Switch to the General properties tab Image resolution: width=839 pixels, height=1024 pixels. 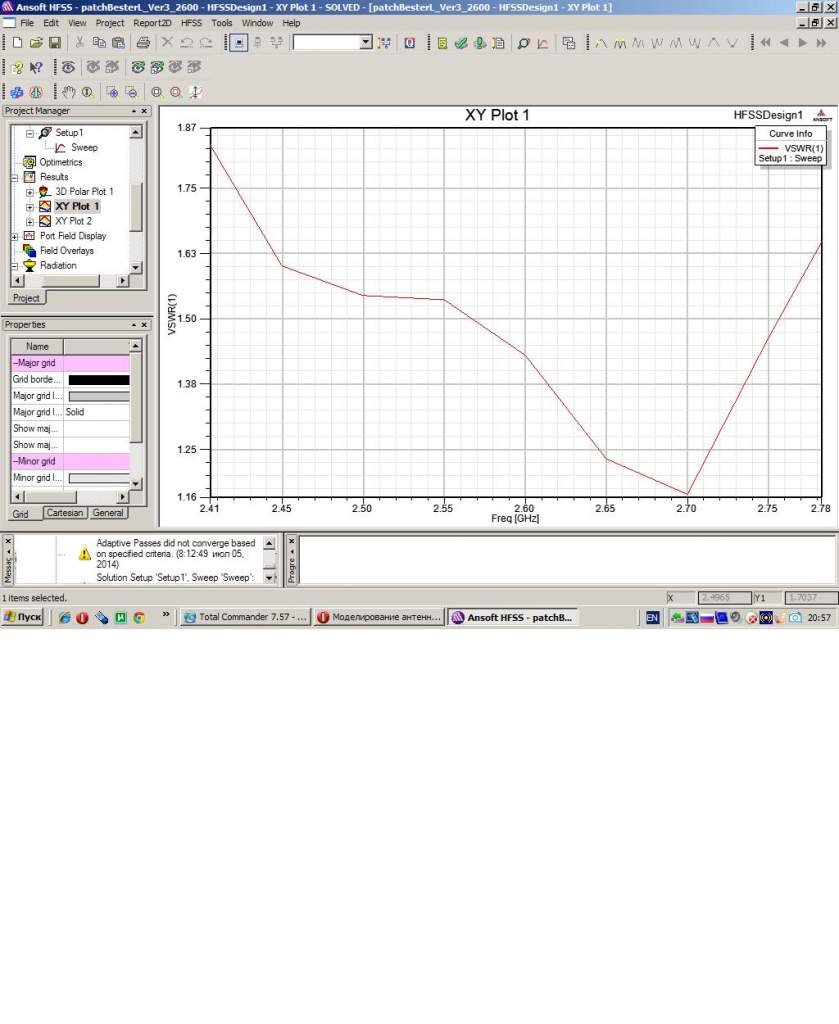pos(108,513)
